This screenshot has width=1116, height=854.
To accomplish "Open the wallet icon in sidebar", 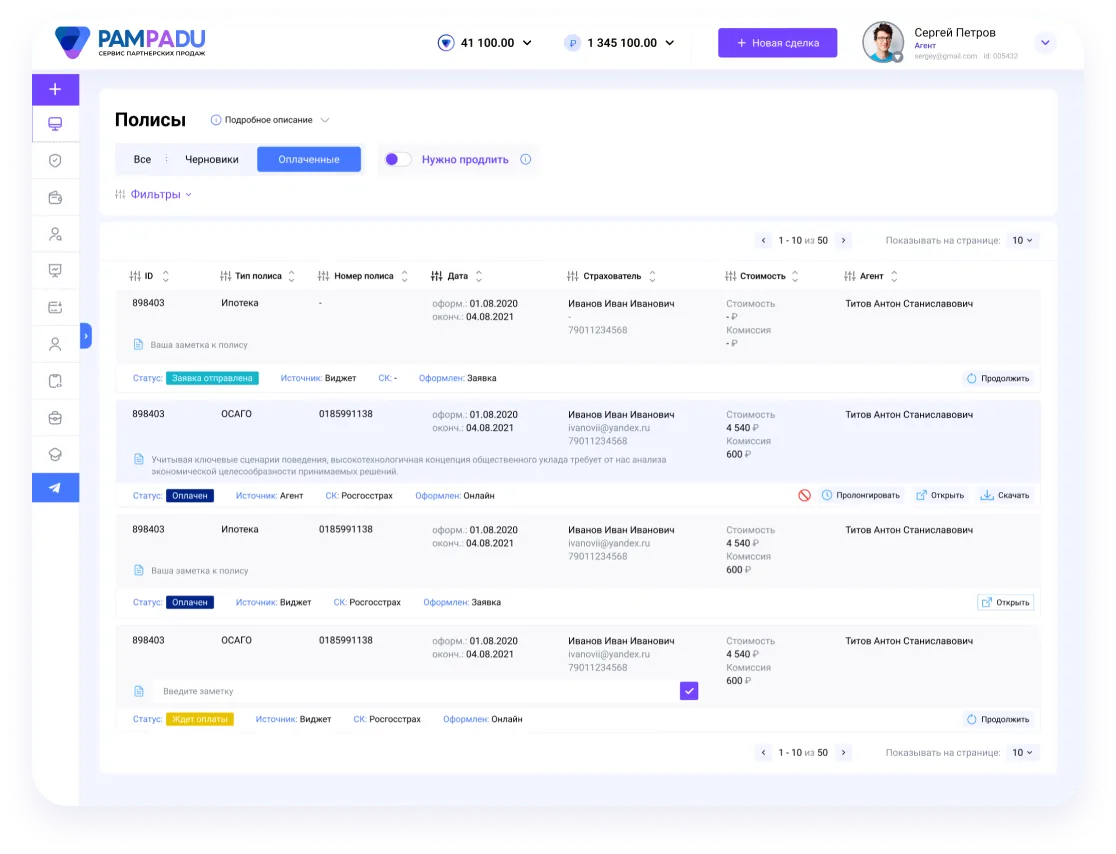I will (x=55, y=198).
